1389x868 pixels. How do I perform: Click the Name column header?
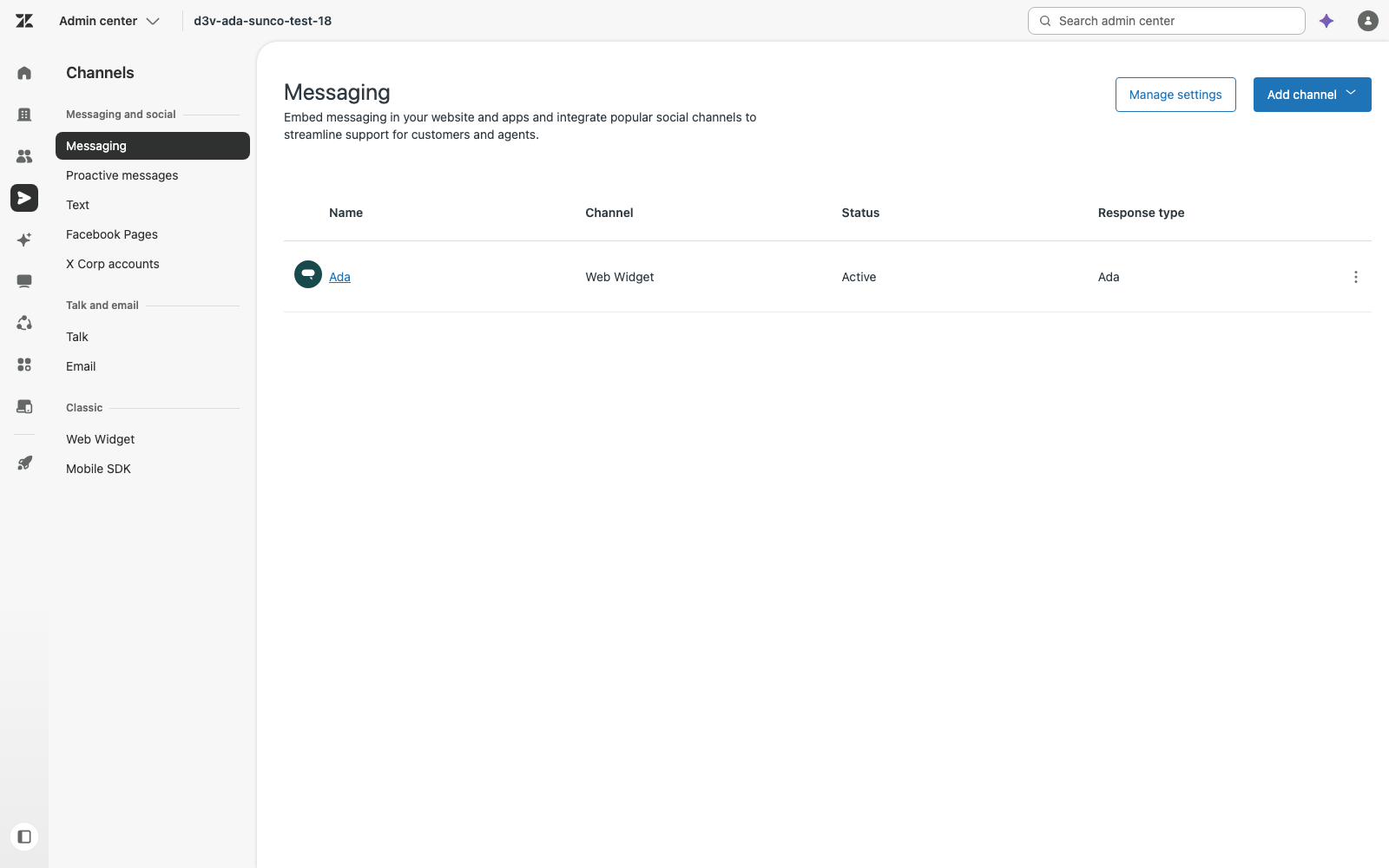coord(346,213)
